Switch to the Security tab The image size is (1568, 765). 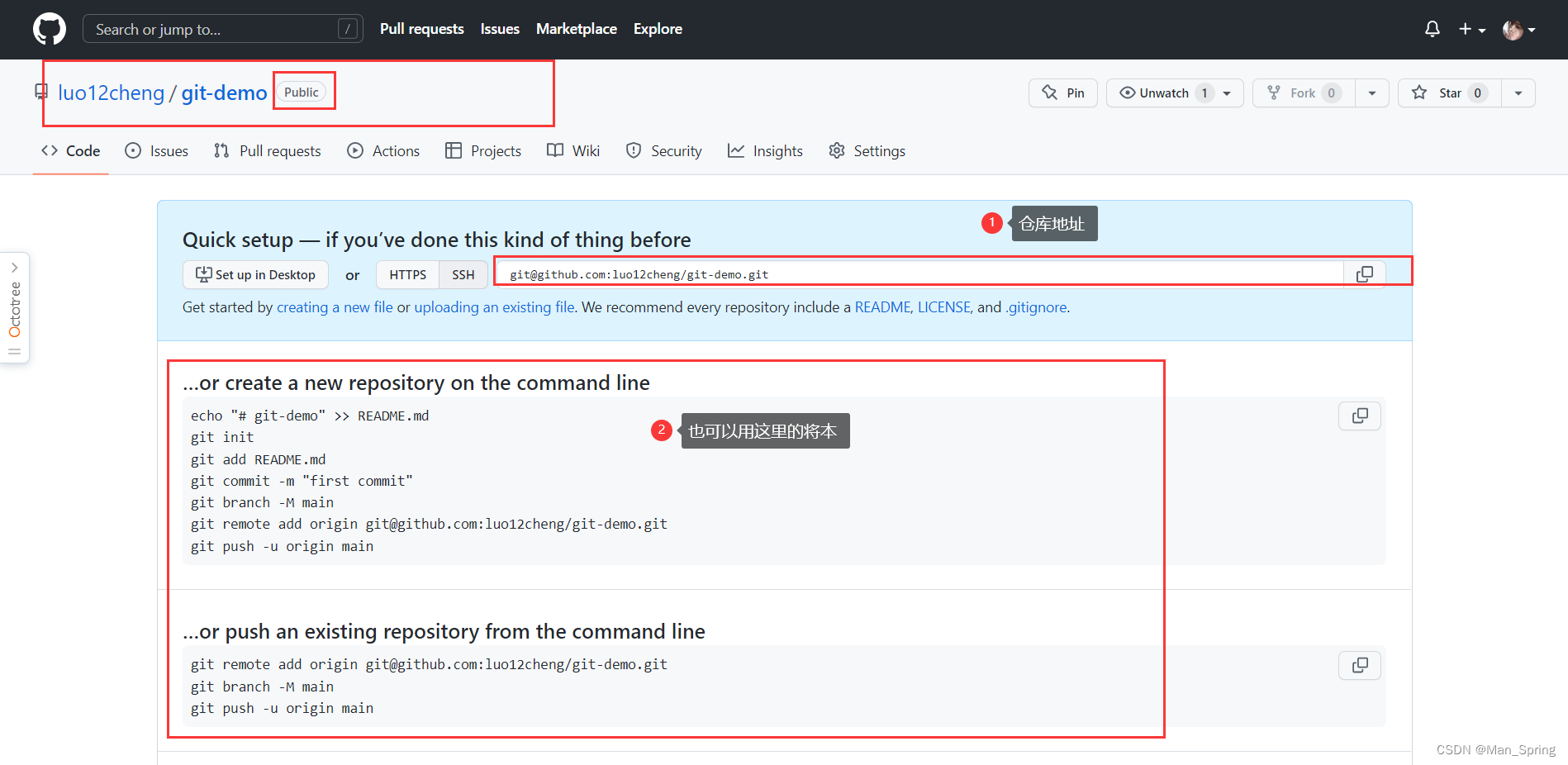click(x=664, y=150)
